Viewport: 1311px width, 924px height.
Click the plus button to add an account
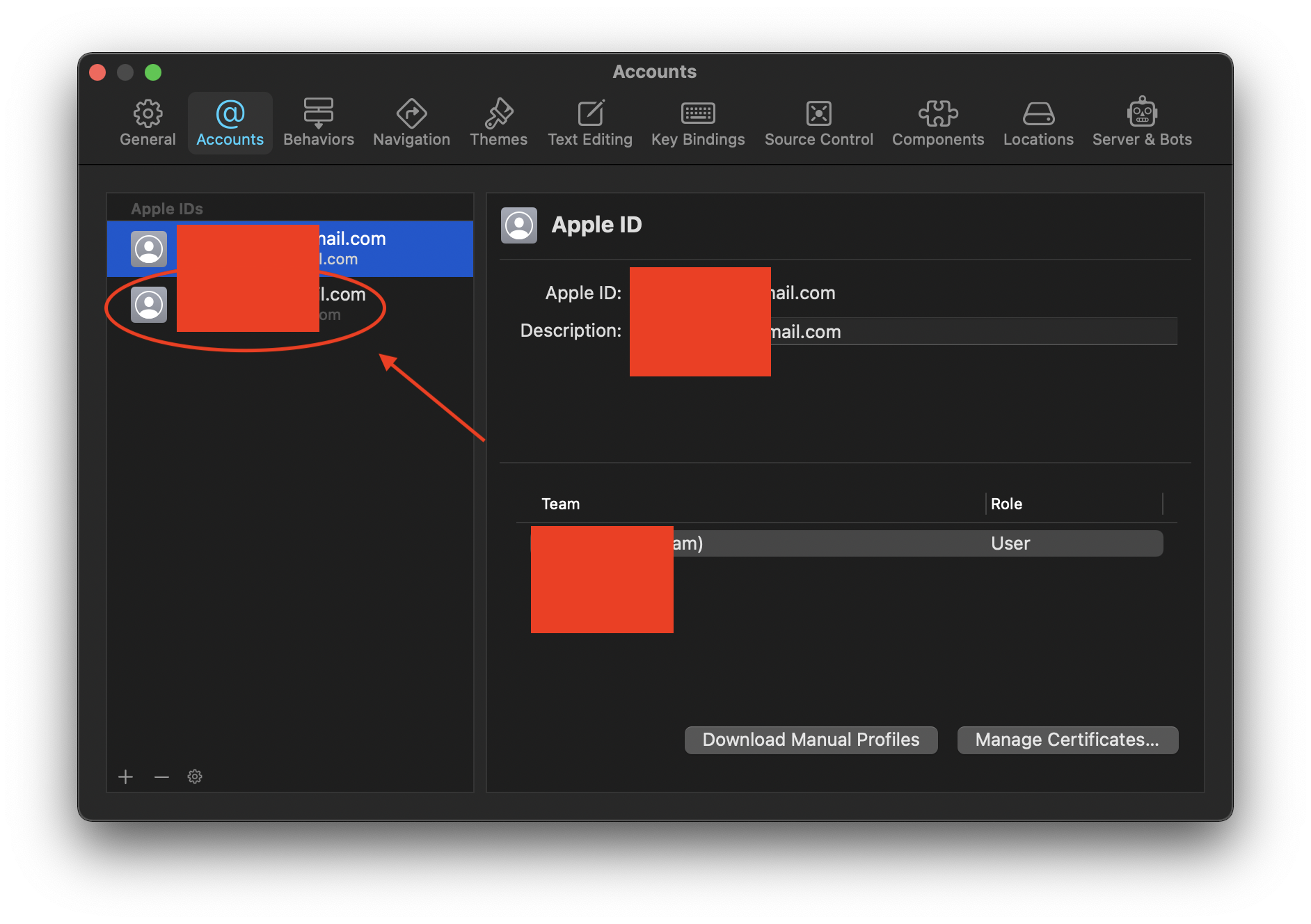coord(125,776)
